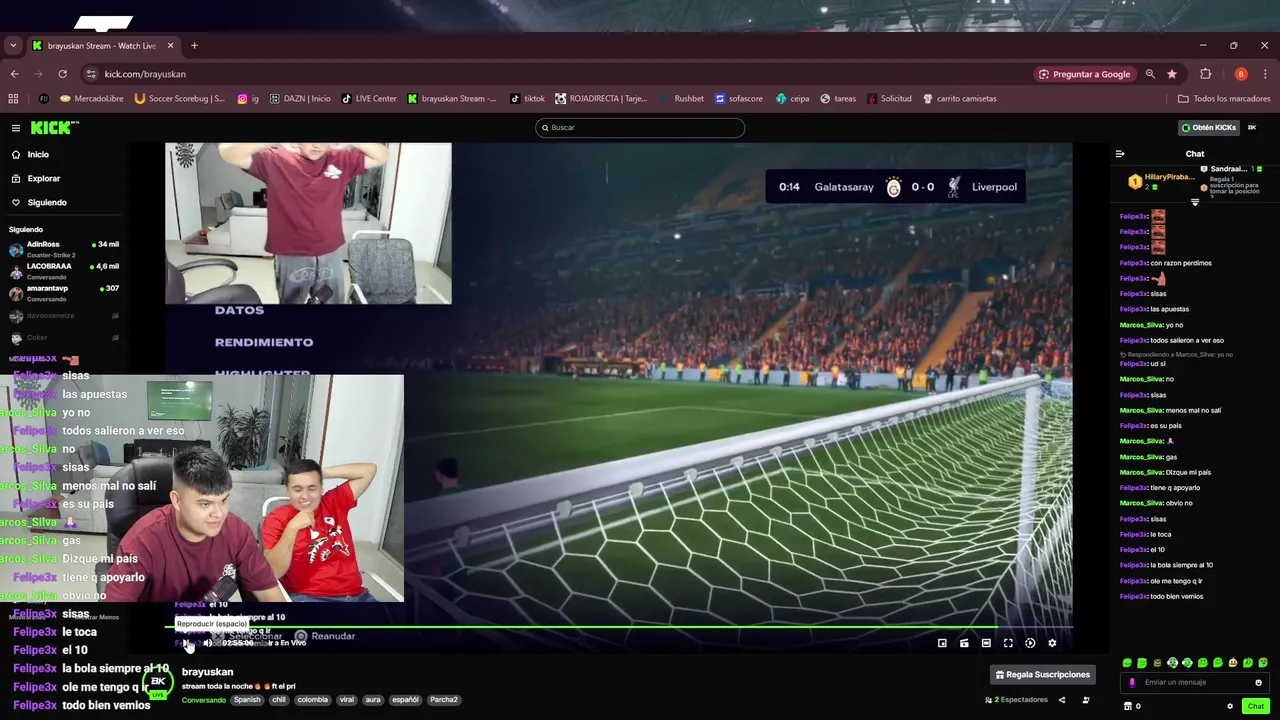Screen dimensions: 1280x720
Task: Open Chrome extensions puzzle icon
Action: (1205, 74)
